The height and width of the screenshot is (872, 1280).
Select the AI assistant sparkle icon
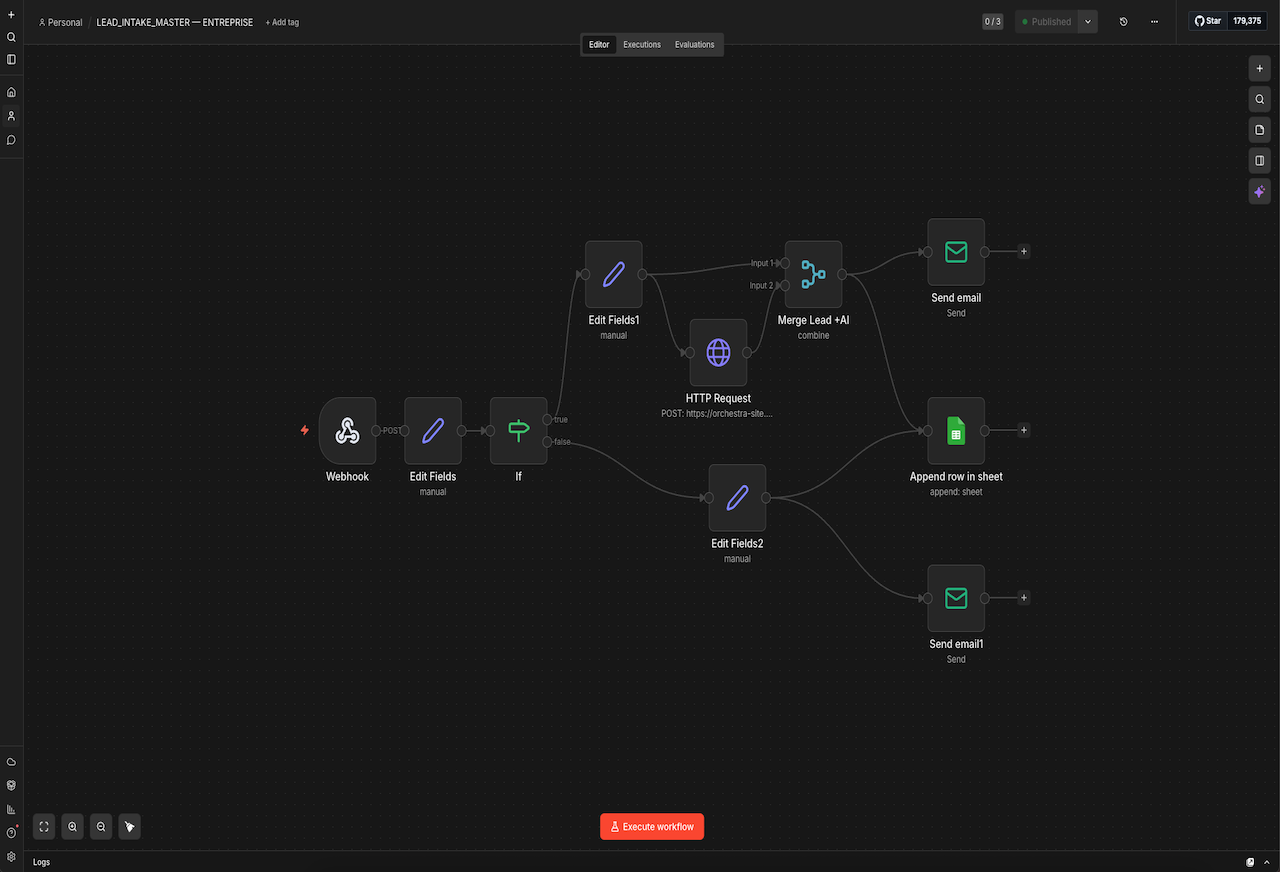(x=1259, y=191)
